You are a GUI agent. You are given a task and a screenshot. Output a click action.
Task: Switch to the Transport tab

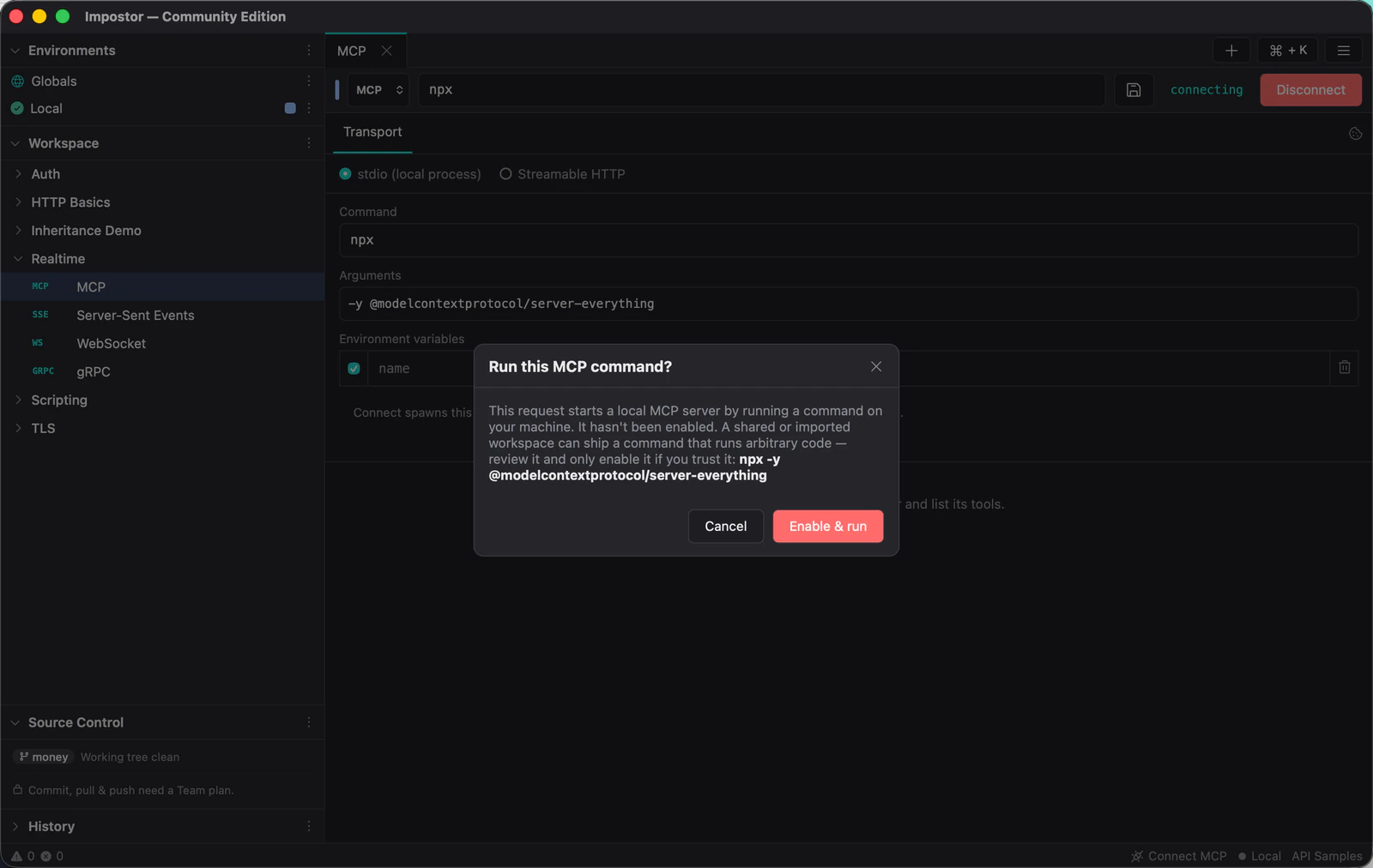tap(372, 132)
